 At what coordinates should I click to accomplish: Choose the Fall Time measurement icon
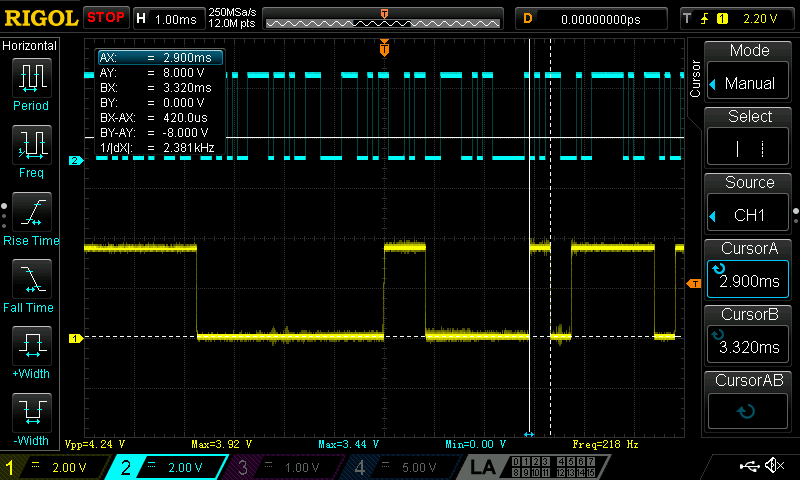point(30,278)
